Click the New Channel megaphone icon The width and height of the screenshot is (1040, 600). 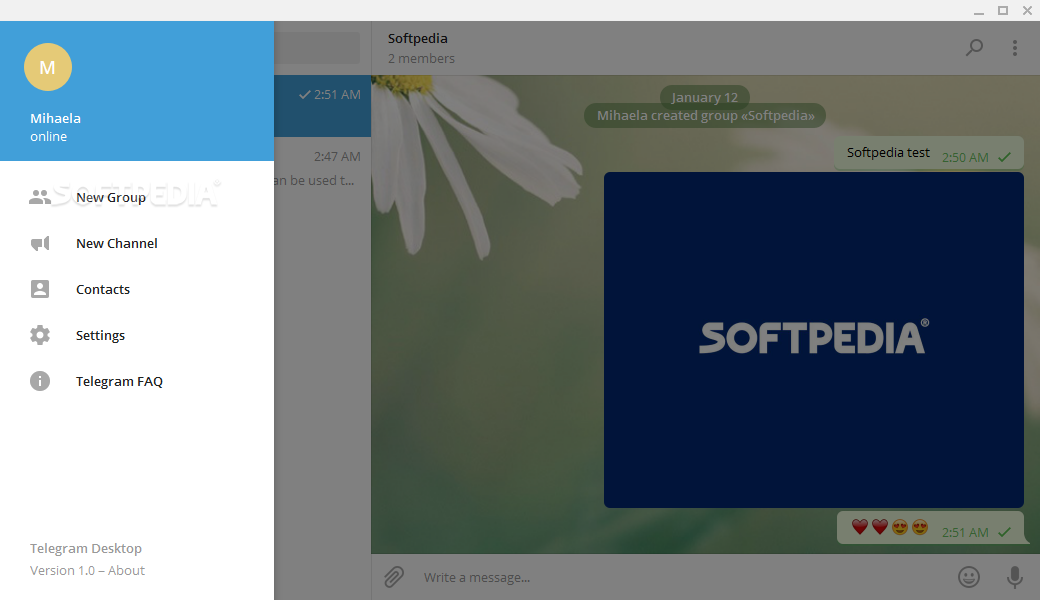[x=40, y=243]
